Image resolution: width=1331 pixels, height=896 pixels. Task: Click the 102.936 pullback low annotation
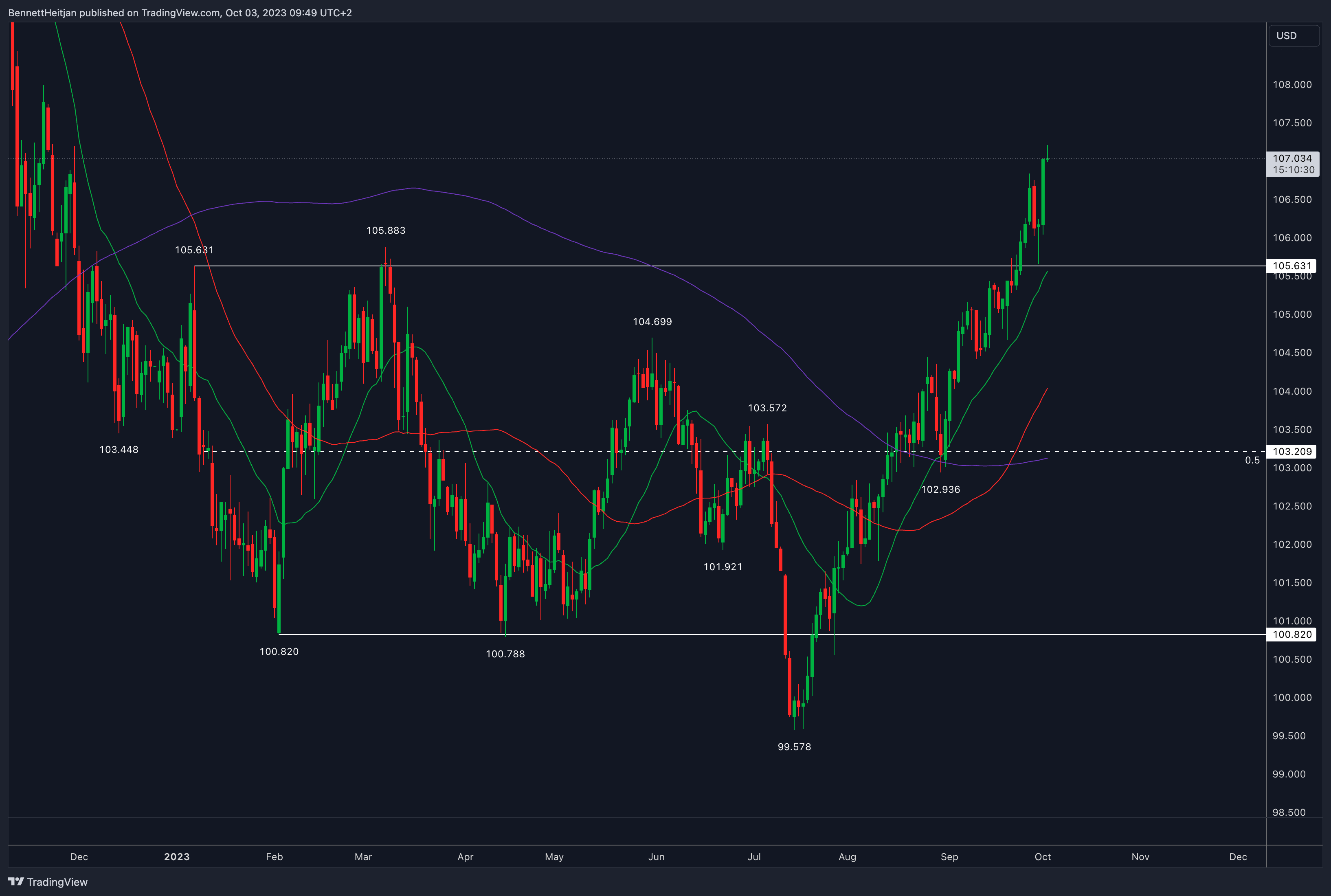[940, 489]
